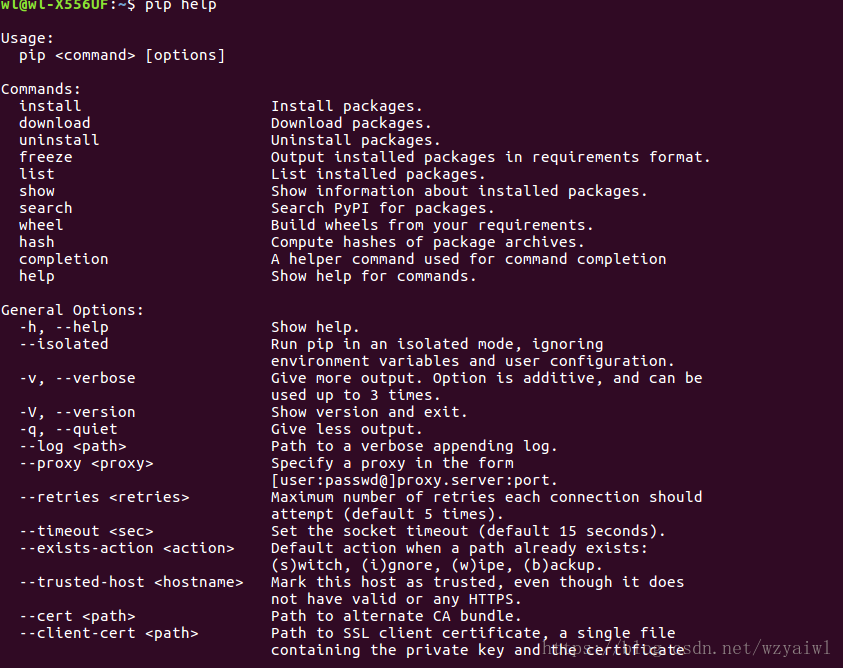Click the 'completion' command text
This screenshot has width=843, height=668.
(63, 259)
